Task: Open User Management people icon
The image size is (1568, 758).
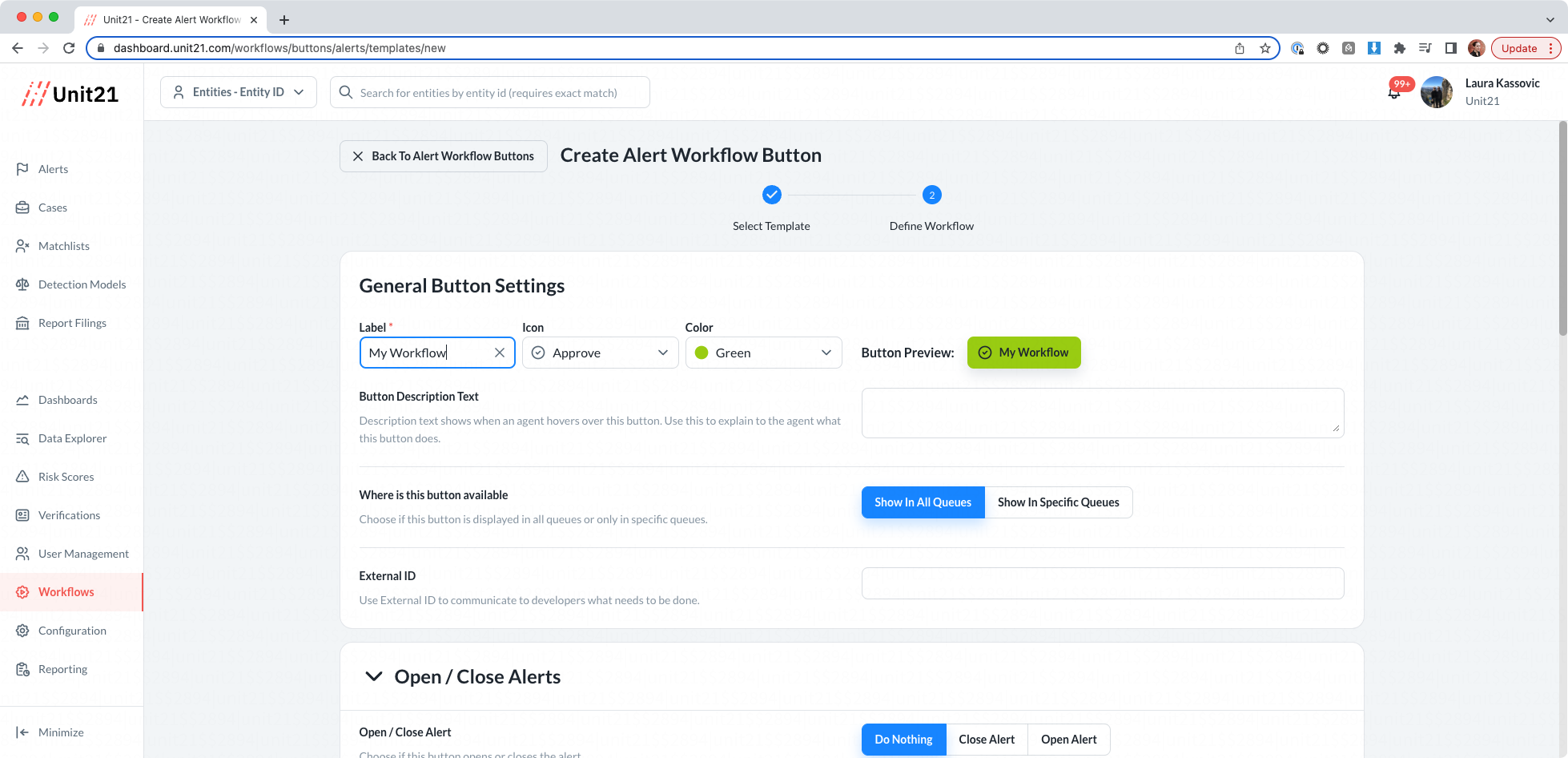Action: click(22, 554)
